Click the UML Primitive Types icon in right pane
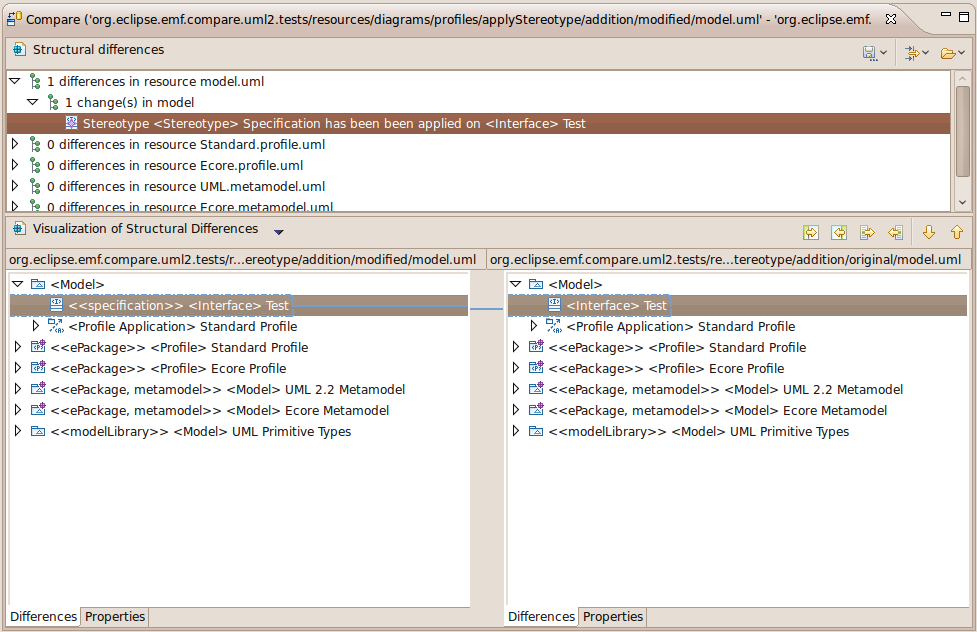 [536, 431]
